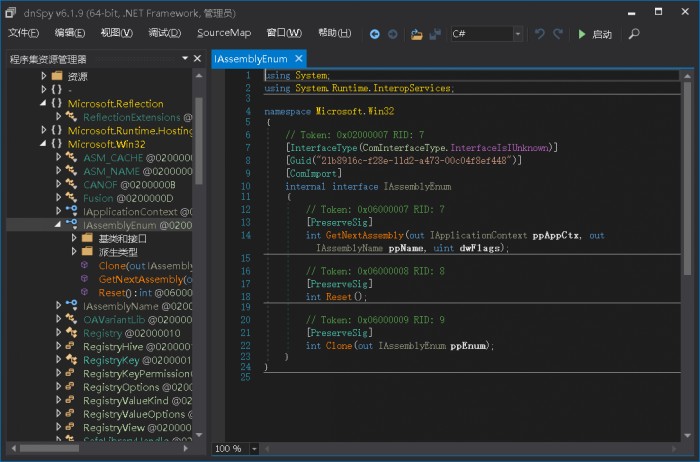Close the assembly explorer panel
This screenshot has height=462, width=700.
pyautogui.click(x=197, y=58)
